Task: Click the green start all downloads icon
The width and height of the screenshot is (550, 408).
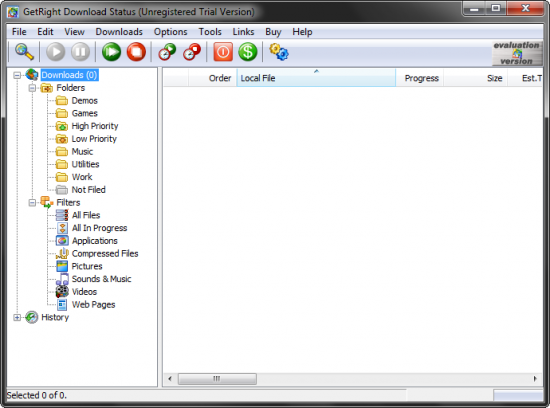Action: point(111,52)
